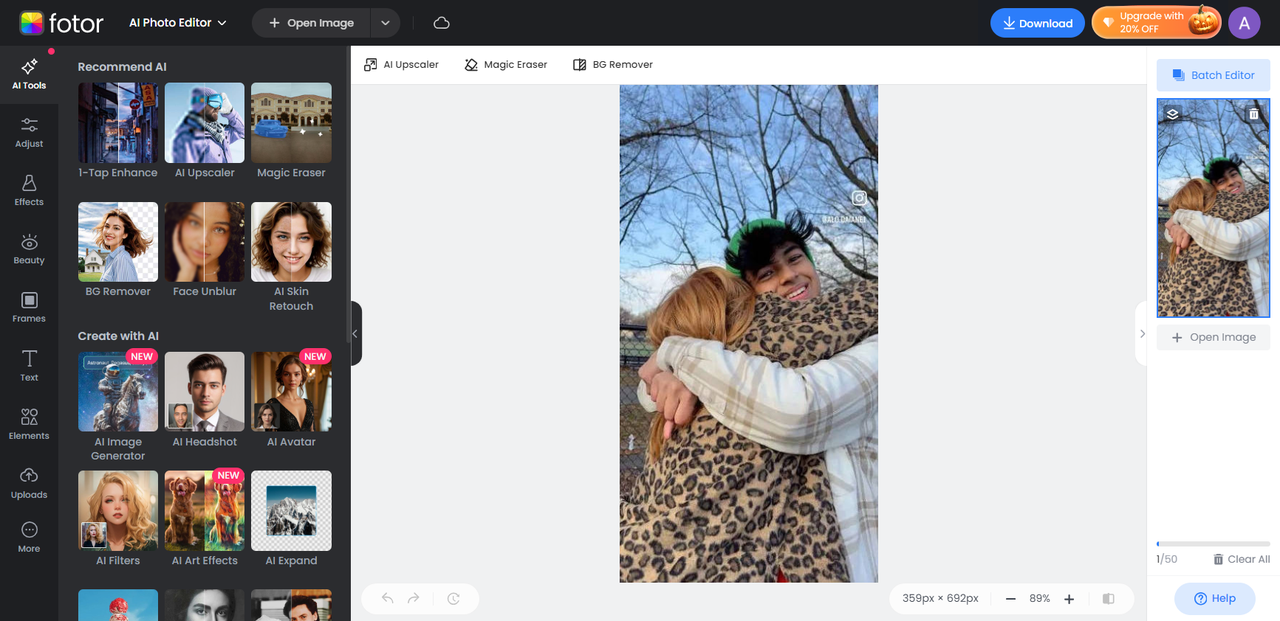Click the 89% zoom level value
The image size is (1280, 621).
point(1040,598)
